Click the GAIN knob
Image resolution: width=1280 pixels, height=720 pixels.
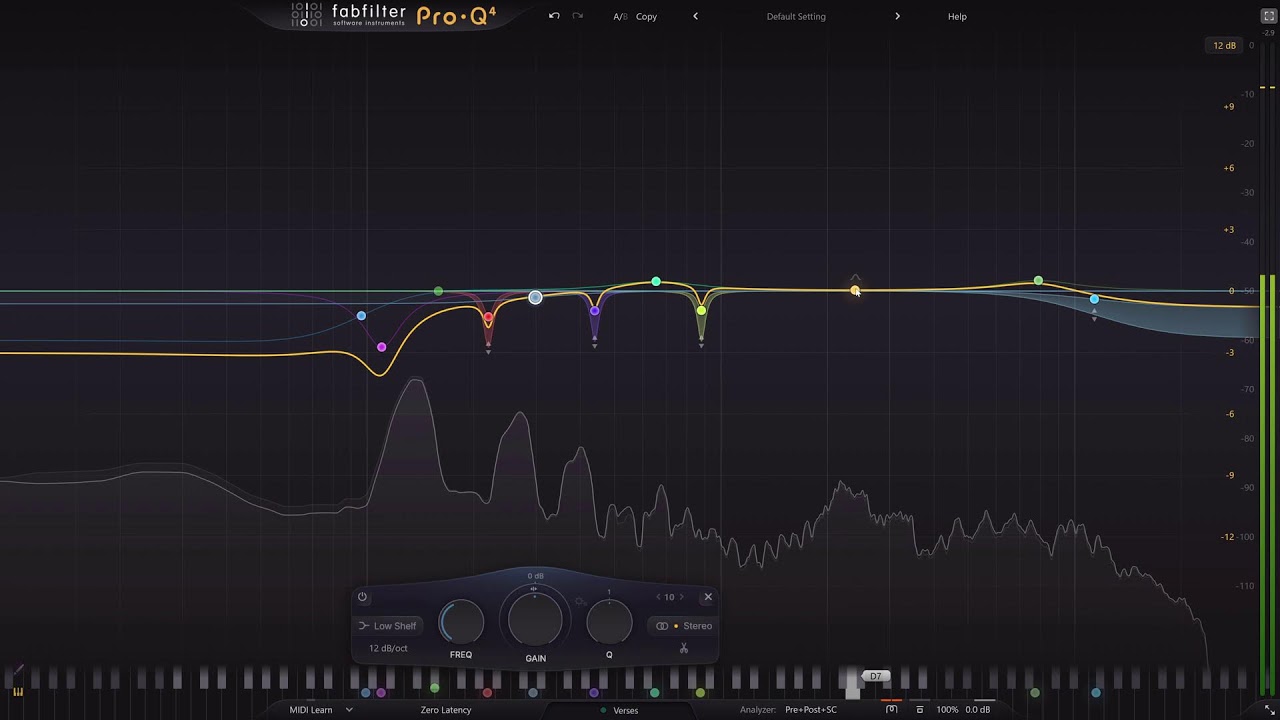click(x=535, y=619)
